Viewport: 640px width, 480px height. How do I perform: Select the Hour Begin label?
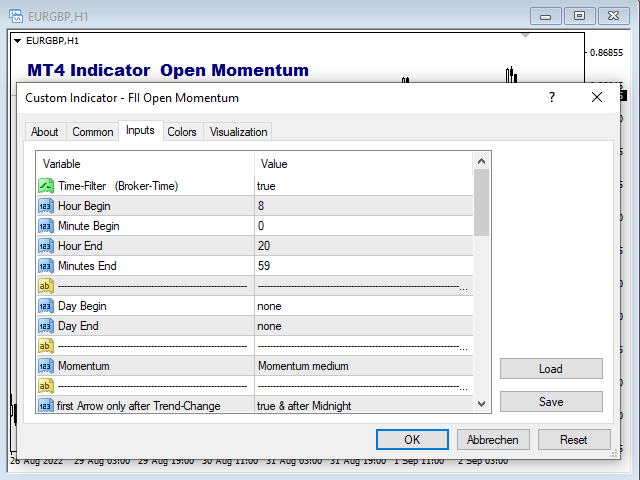tap(84, 206)
